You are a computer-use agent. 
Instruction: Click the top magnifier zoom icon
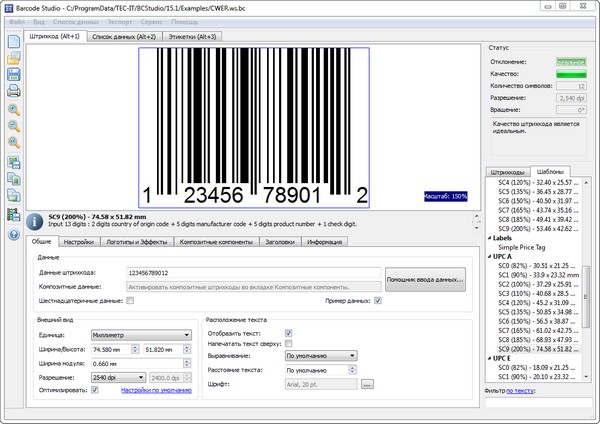click(14, 109)
